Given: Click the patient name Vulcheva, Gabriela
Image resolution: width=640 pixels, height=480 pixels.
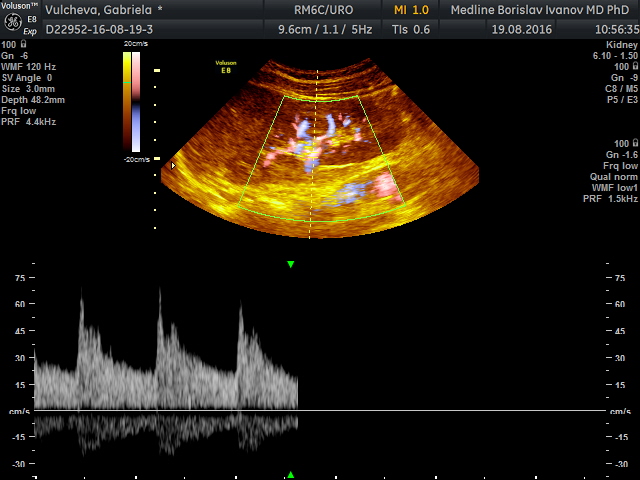Looking at the screenshot, I should 98,10.
